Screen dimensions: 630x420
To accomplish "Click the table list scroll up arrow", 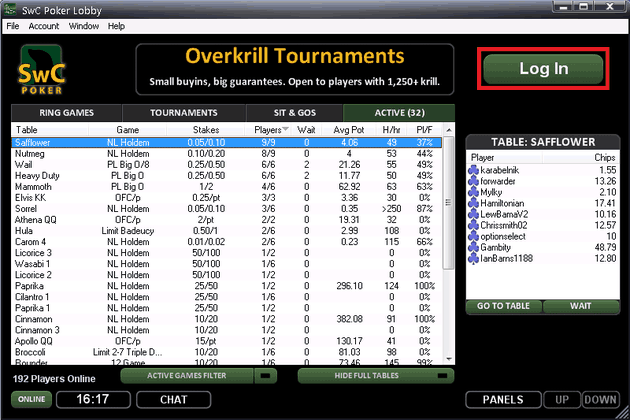I will coord(449,130).
